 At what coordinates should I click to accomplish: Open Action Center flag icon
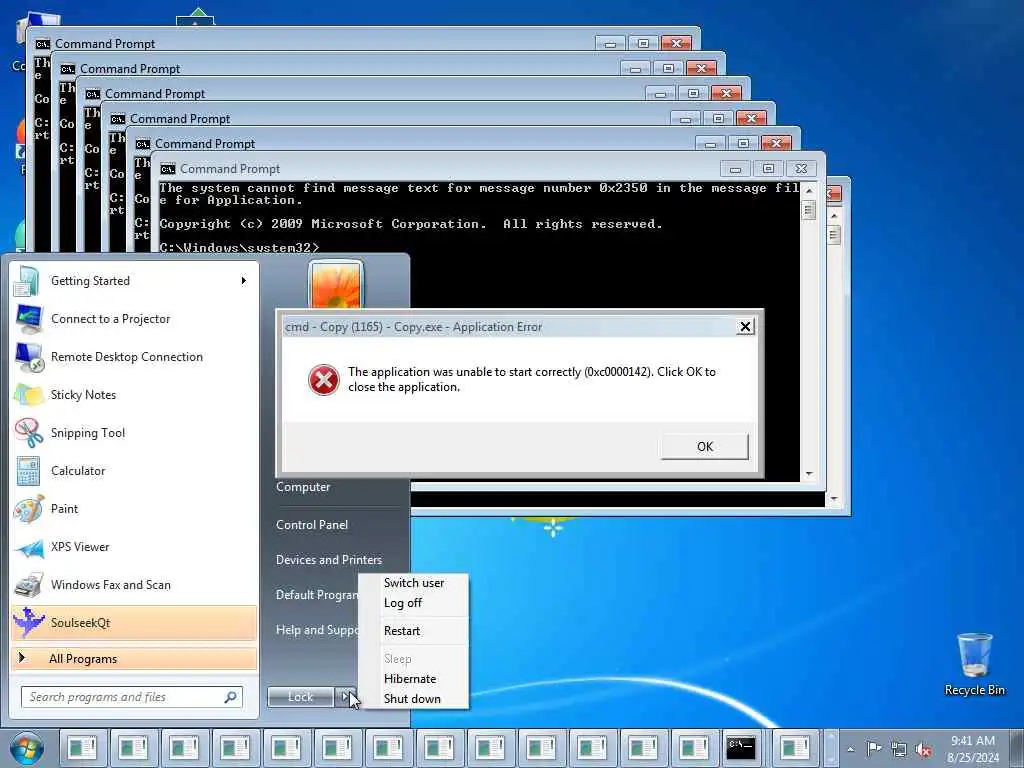click(874, 748)
